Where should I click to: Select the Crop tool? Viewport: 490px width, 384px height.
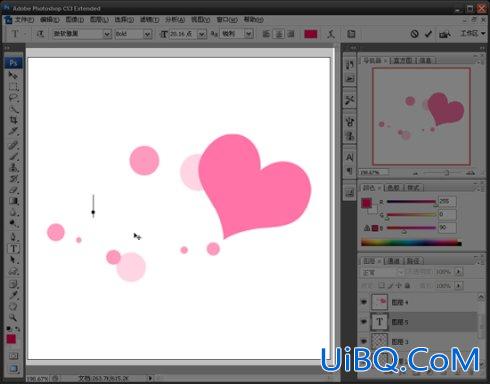14,120
